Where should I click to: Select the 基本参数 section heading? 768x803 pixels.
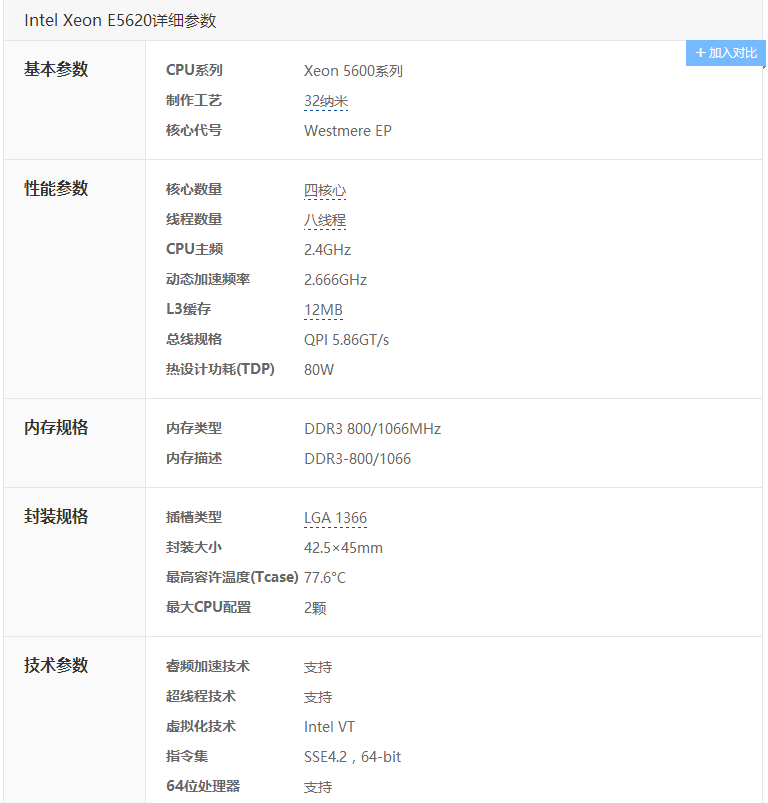pos(56,69)
